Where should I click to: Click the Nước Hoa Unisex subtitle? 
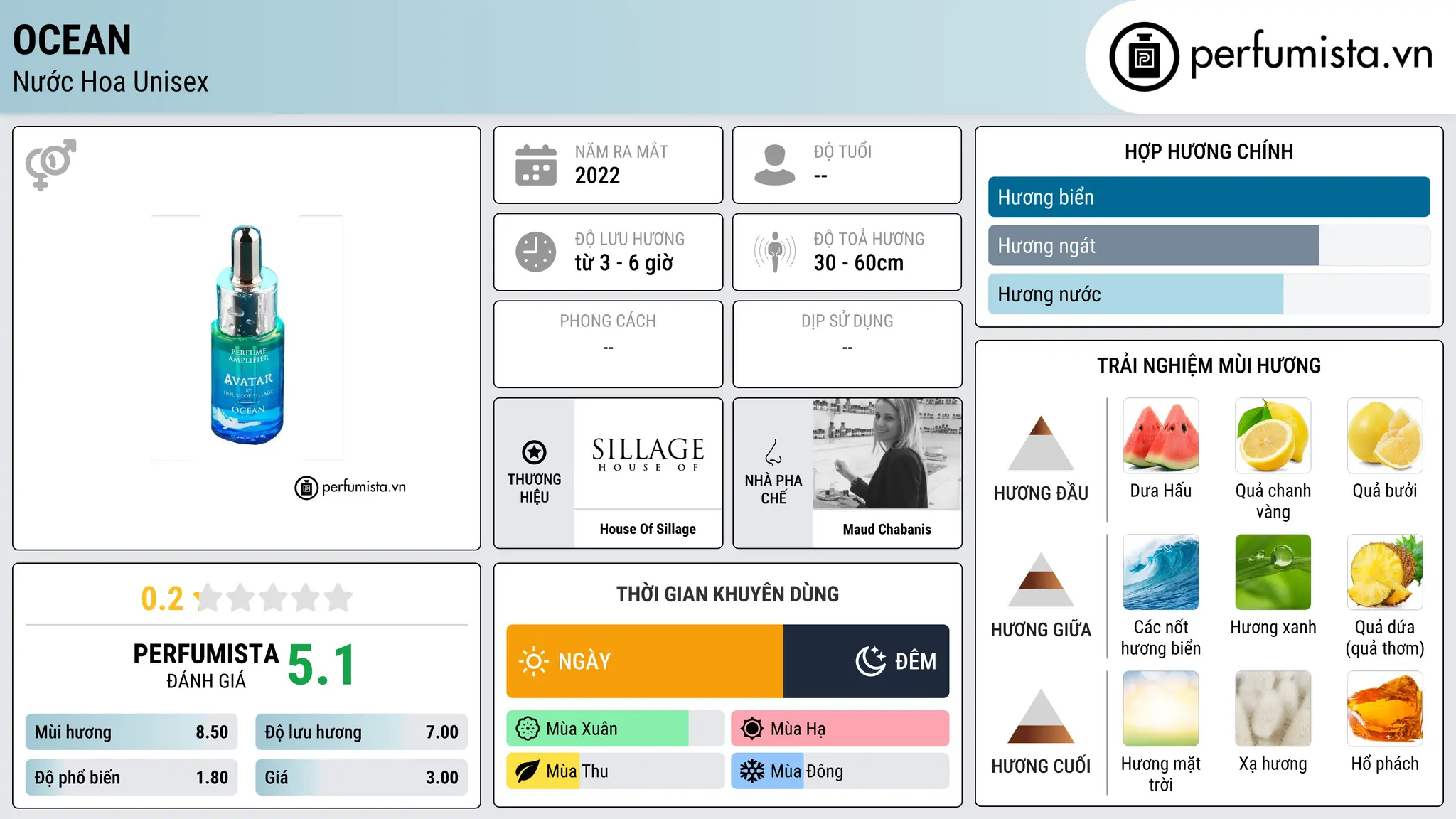(x=110, y=82)
